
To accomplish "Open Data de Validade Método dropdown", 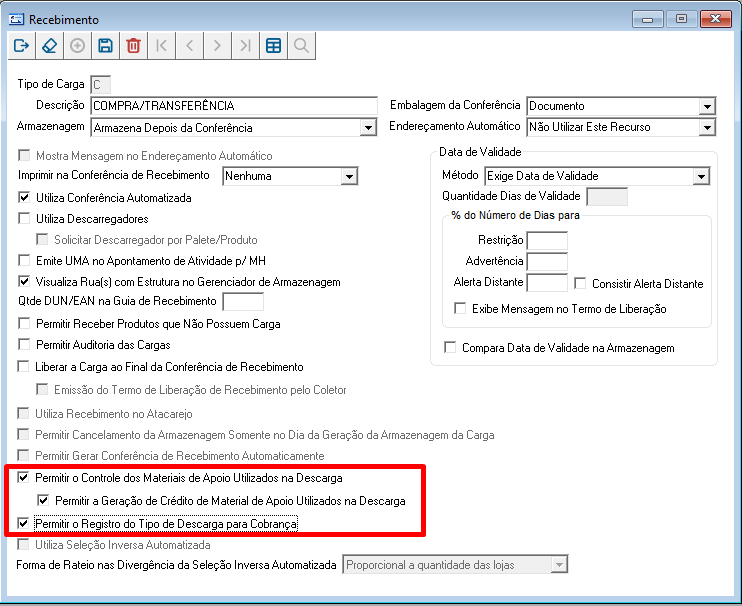I will pyautogui.click(x=701, y=176).
